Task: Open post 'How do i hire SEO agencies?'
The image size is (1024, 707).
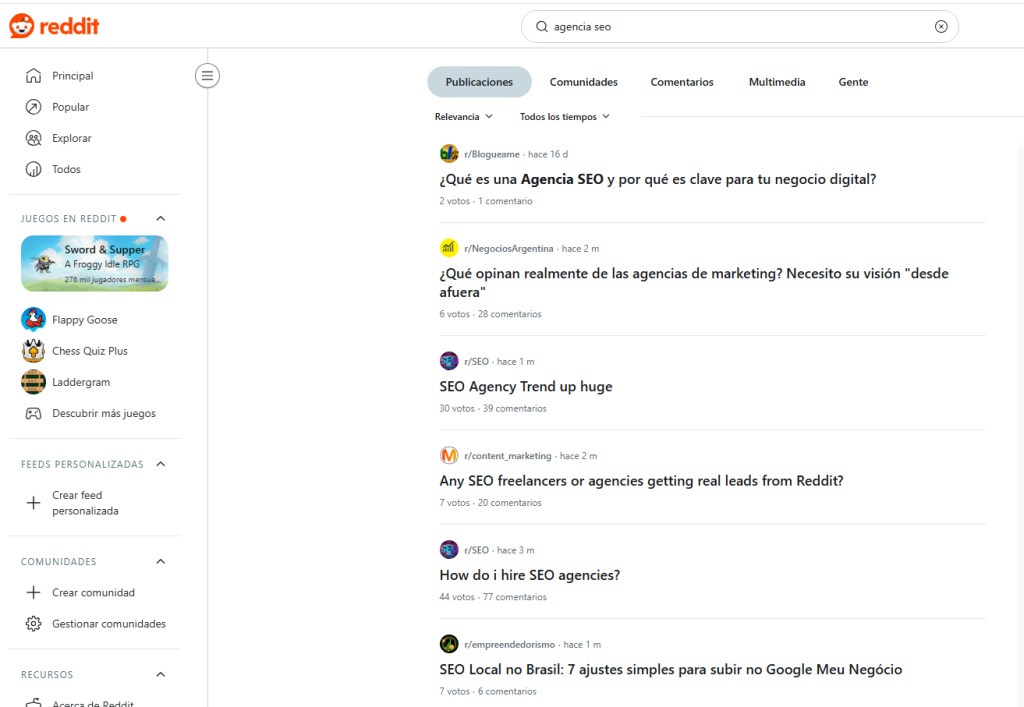Action: tap(530, 575)
